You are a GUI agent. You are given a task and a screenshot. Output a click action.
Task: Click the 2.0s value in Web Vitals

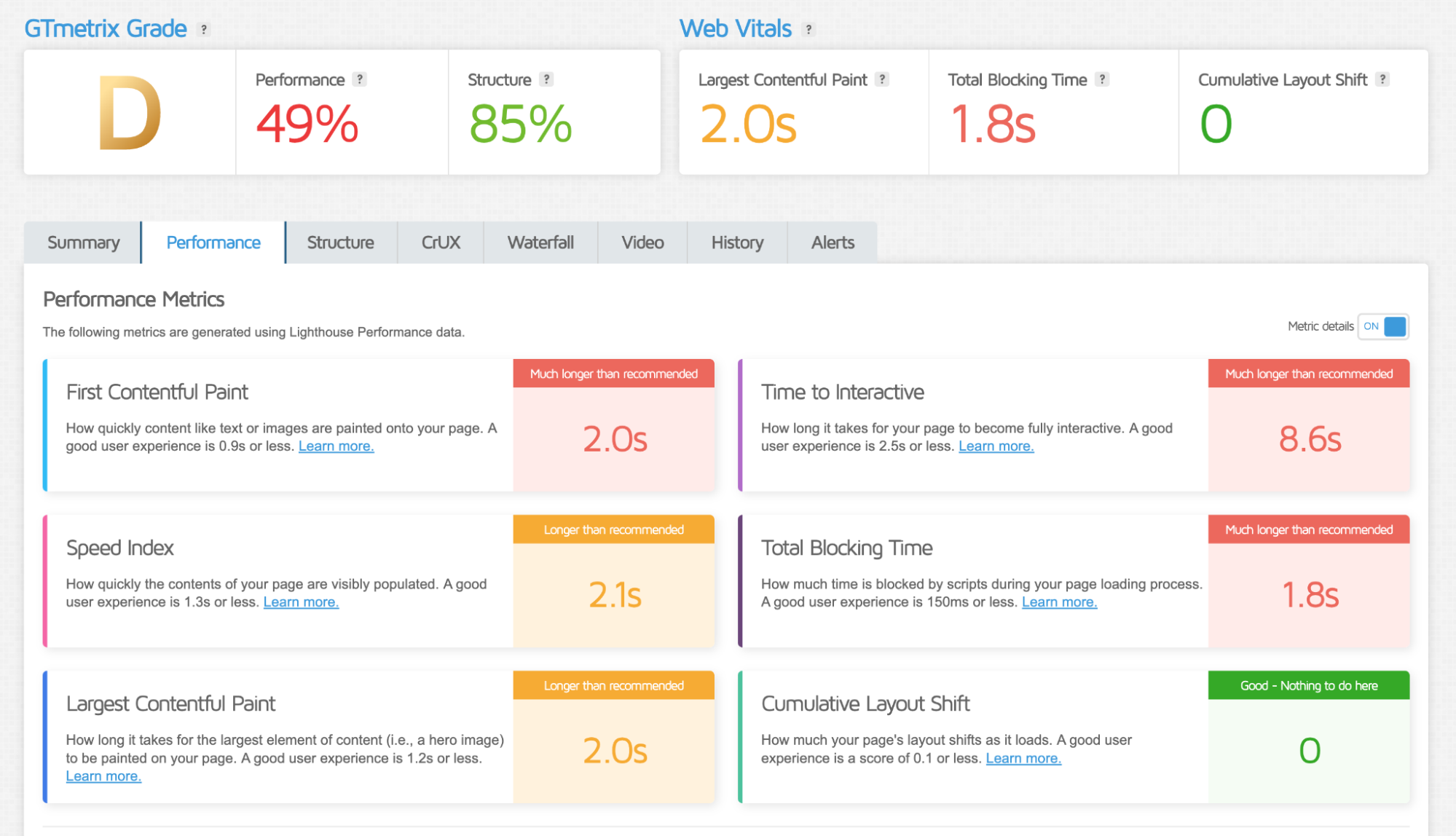pos(748,124)
